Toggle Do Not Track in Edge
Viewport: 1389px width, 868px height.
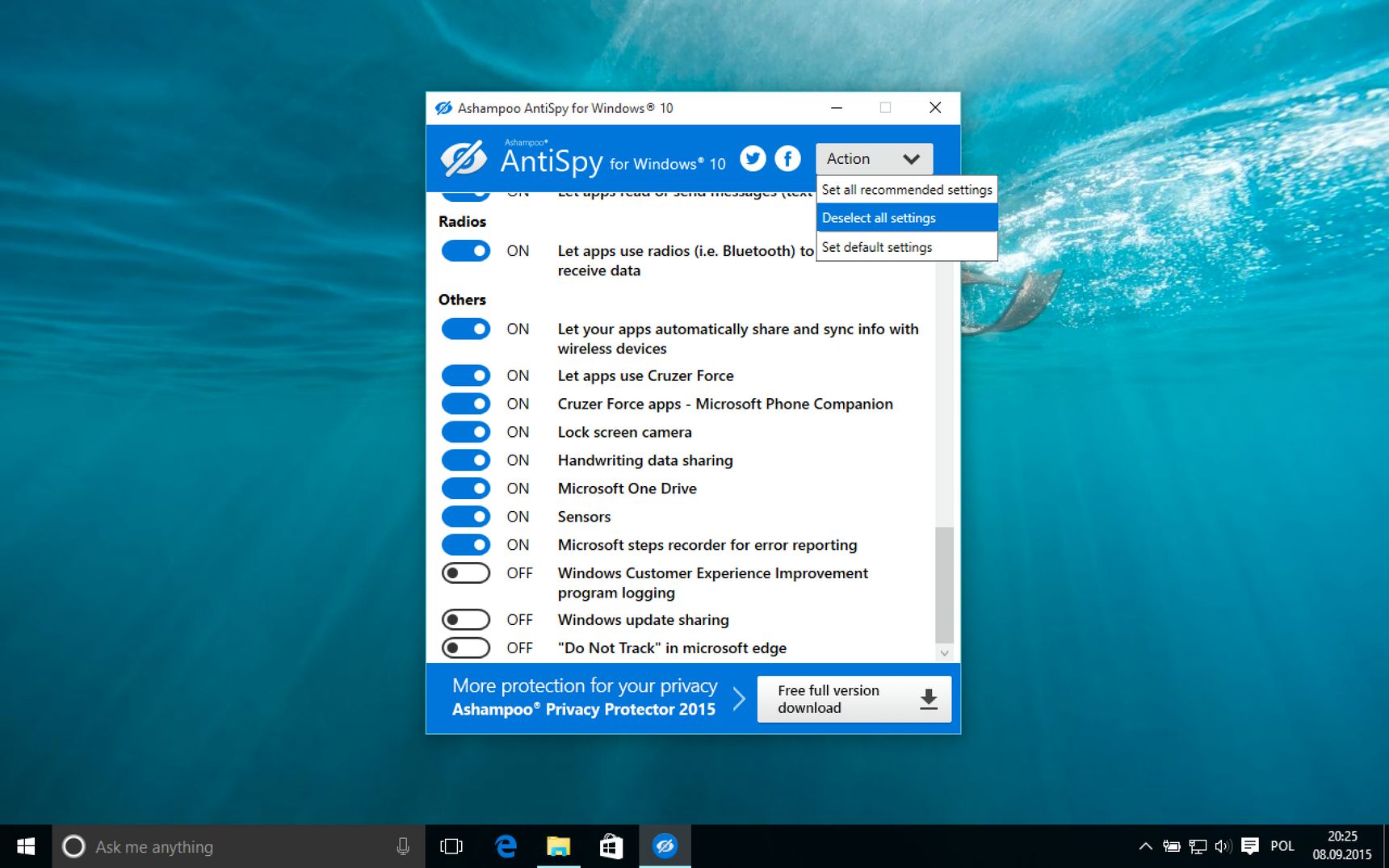[x=466, y=648]
